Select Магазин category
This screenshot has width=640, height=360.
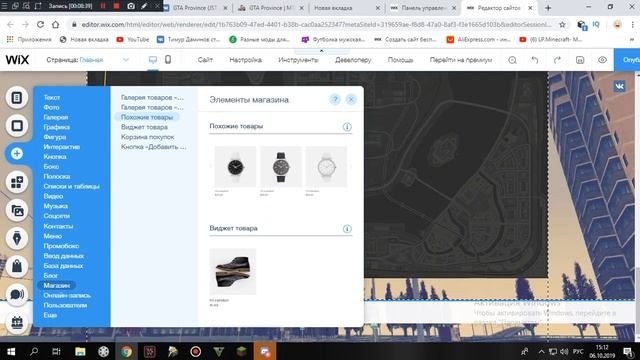(x=57, y=286)
